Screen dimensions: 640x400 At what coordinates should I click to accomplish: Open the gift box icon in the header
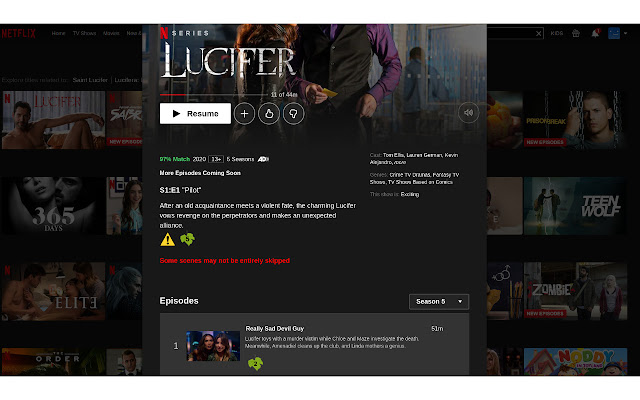click(576, 33)
